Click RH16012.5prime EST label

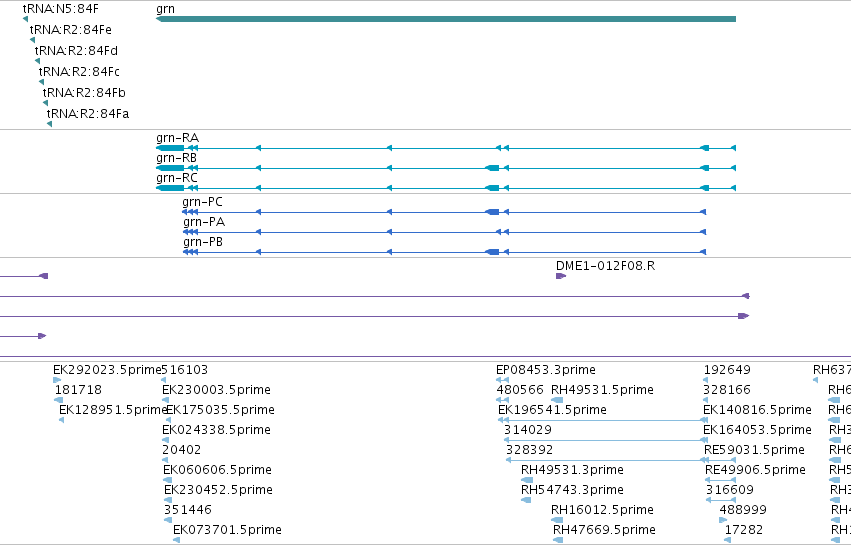pyautogui.click(x=602, y=510)
